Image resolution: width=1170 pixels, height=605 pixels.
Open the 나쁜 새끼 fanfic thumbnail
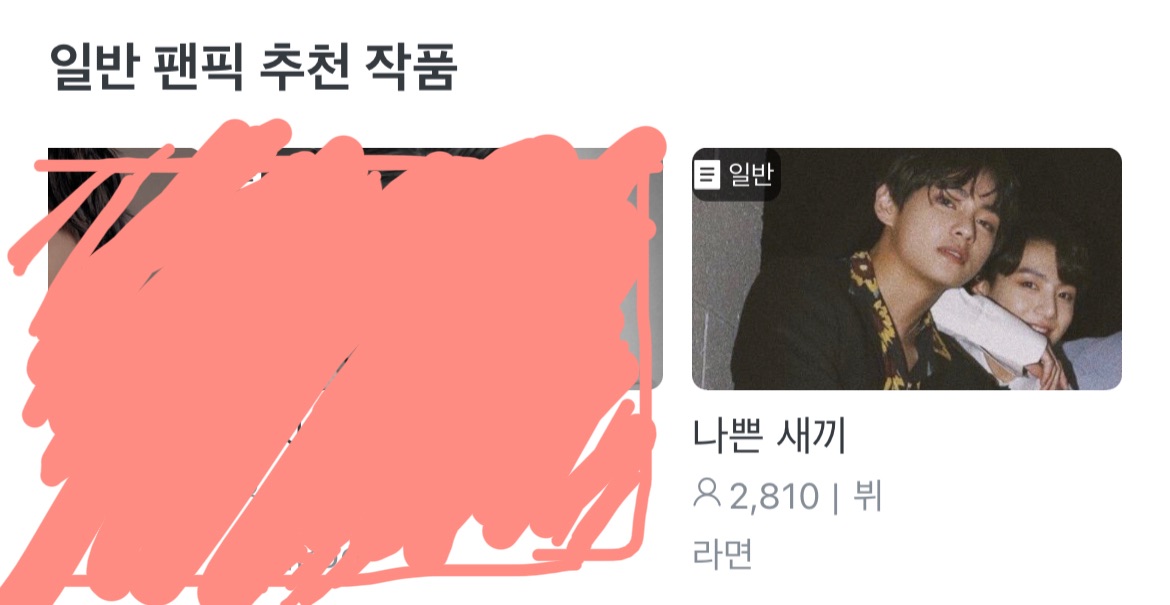[907, 269]
